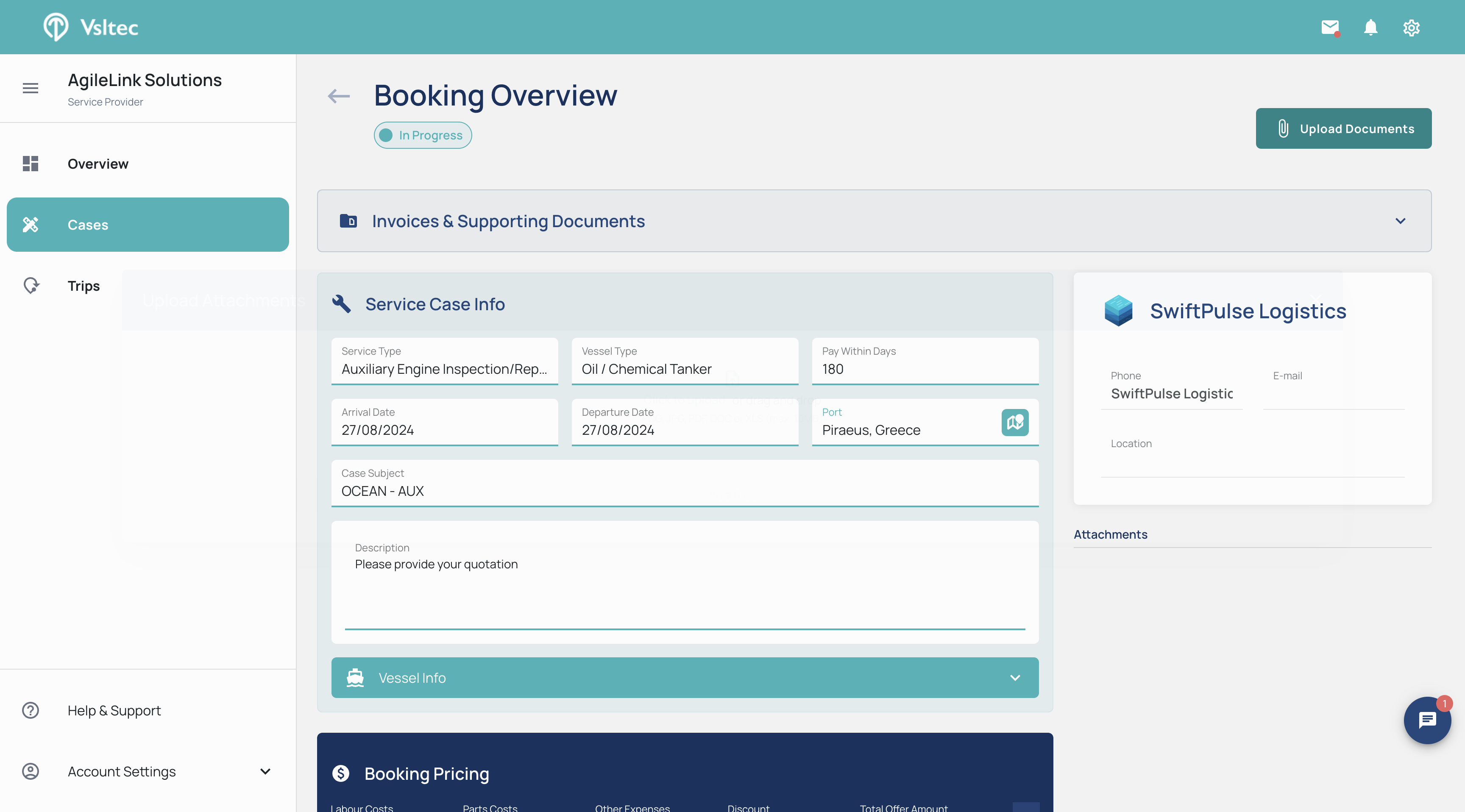Click the Invoices folder icon
The height and width of the screenshot is (812, 1465).
pos(348,221)
